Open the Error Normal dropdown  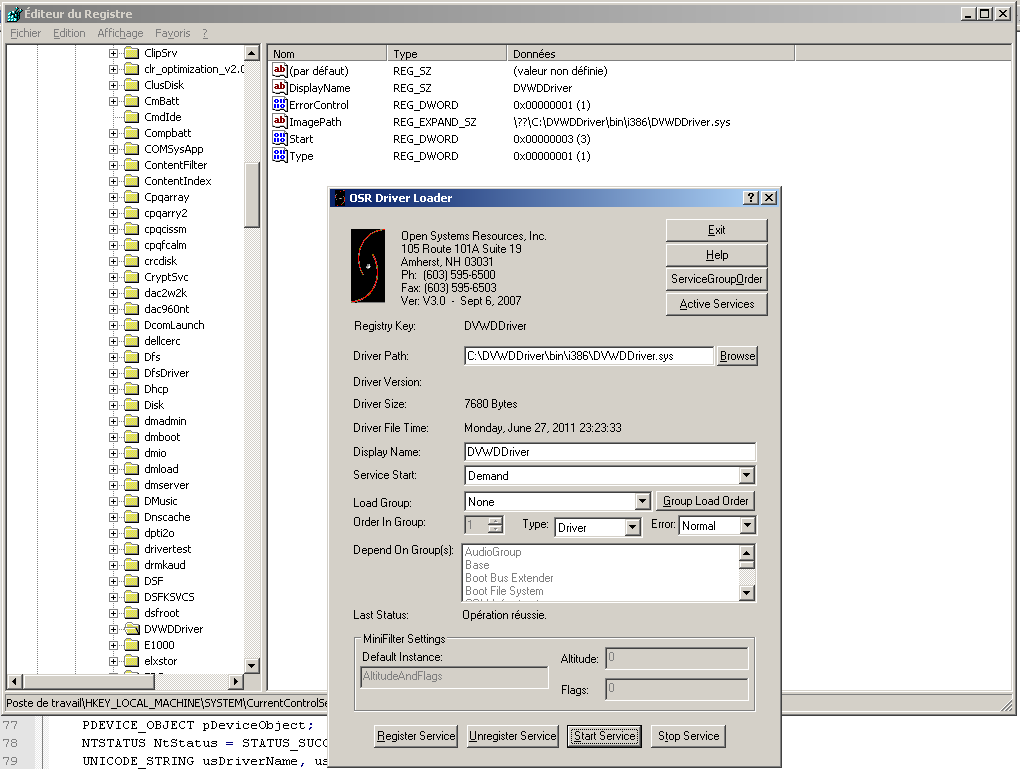pos(747,525)
